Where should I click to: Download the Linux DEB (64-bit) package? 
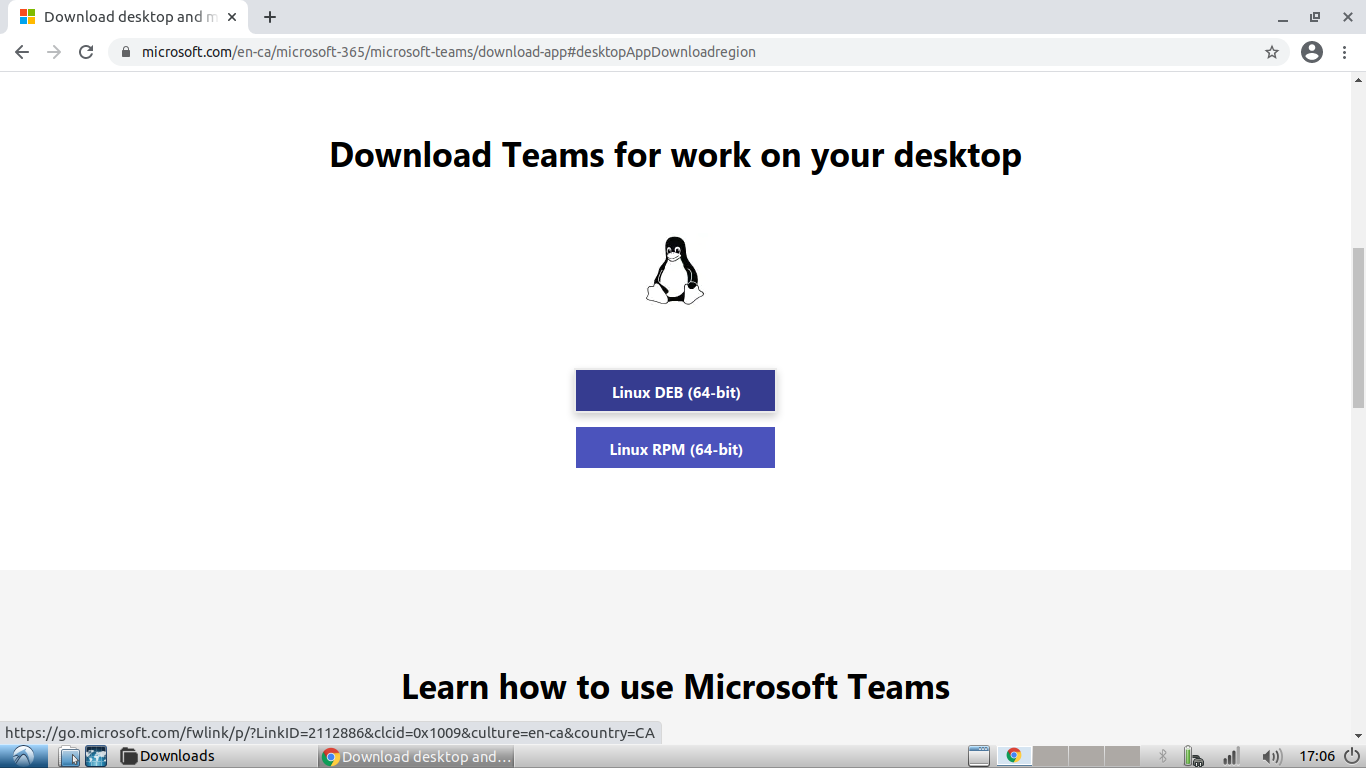click(675, 392)
